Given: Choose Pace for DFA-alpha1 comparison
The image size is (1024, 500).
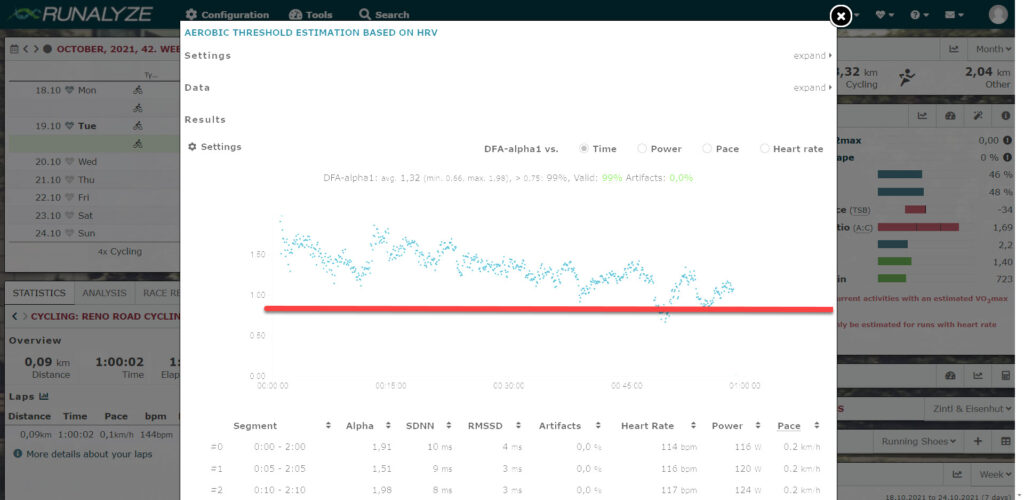Looking at the screenshot, I should (707, 149).
